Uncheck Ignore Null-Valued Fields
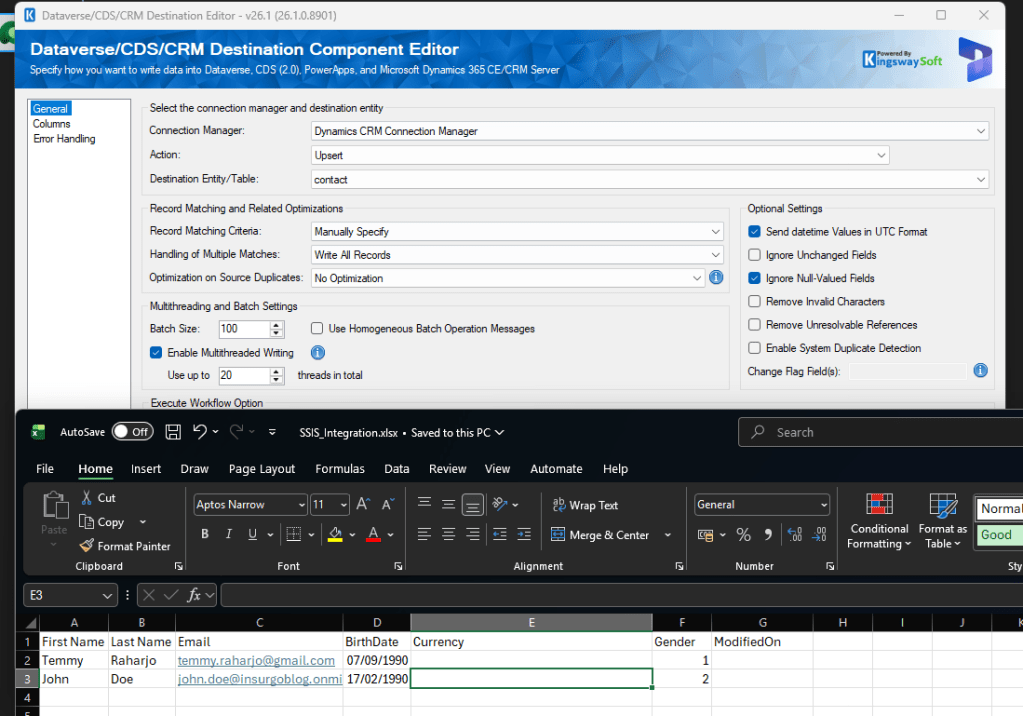 coord(754,278)
